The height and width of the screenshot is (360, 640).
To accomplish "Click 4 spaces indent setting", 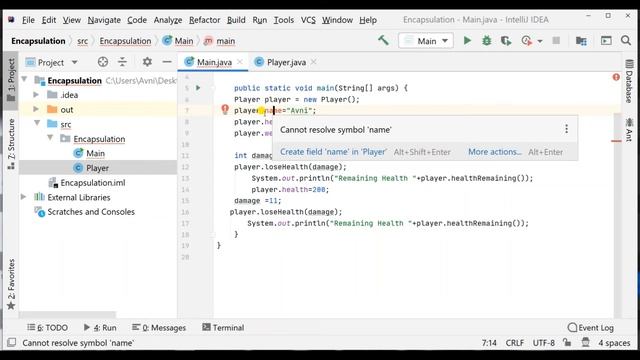I will click(x=614, y=342).
